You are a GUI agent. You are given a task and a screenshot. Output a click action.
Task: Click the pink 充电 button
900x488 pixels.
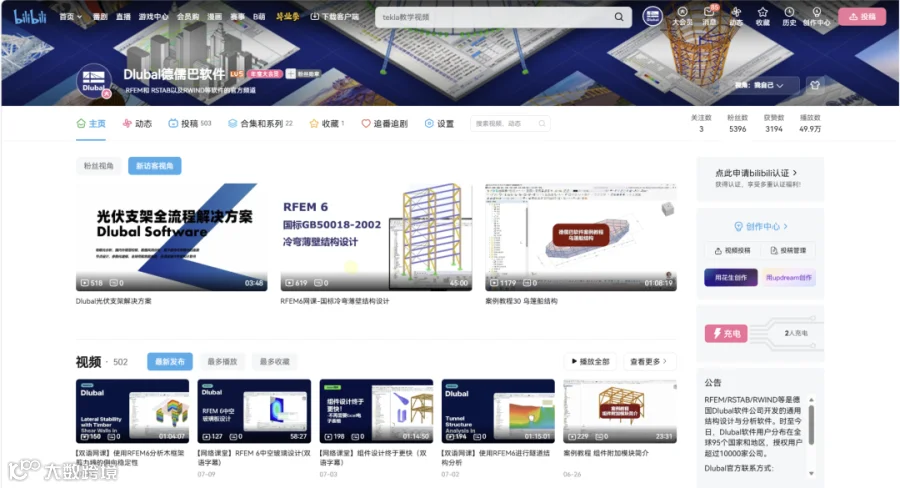click(x=726, y=334)
